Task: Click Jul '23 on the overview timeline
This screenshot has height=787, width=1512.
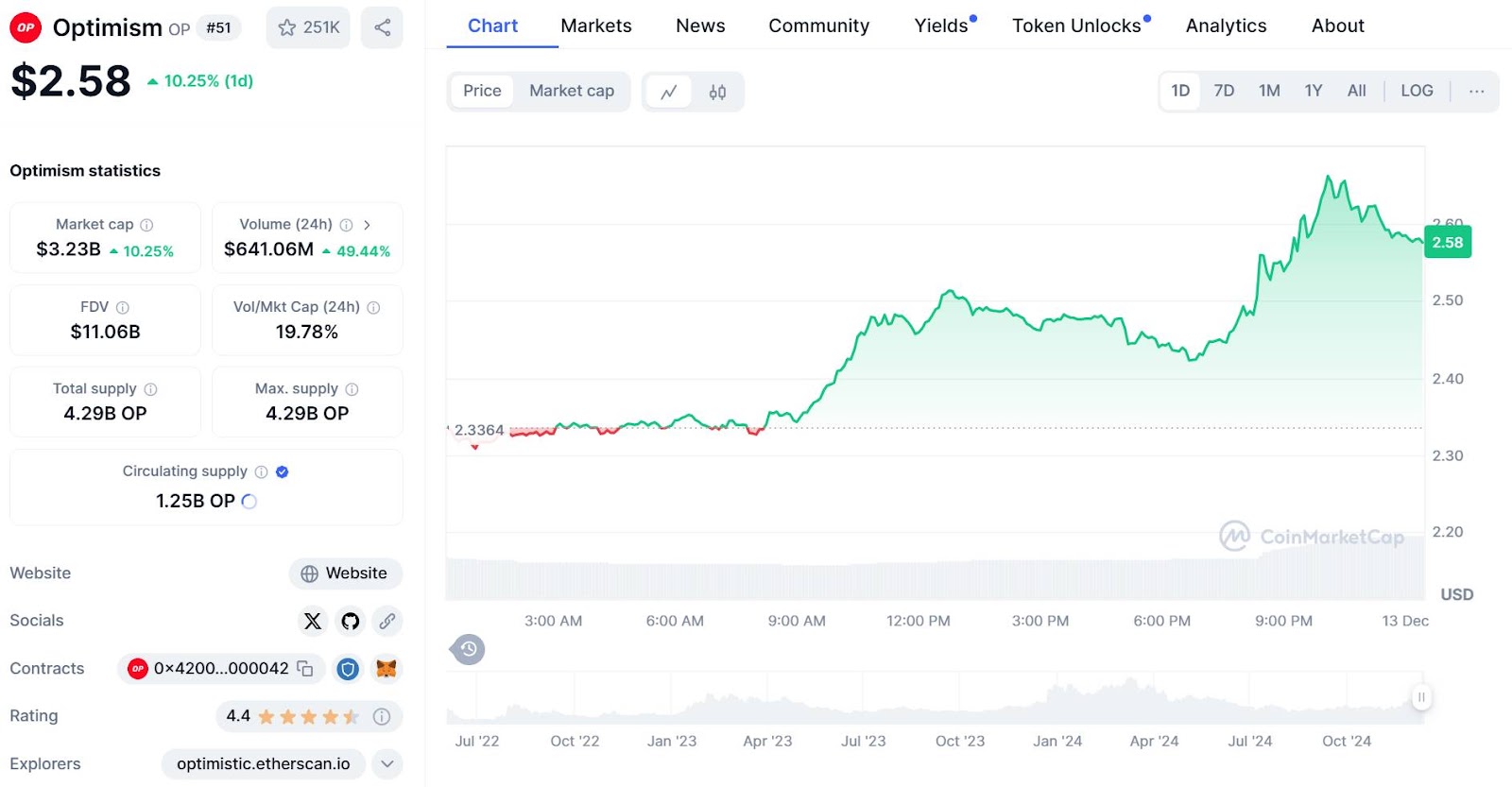Action: [864, 742]
